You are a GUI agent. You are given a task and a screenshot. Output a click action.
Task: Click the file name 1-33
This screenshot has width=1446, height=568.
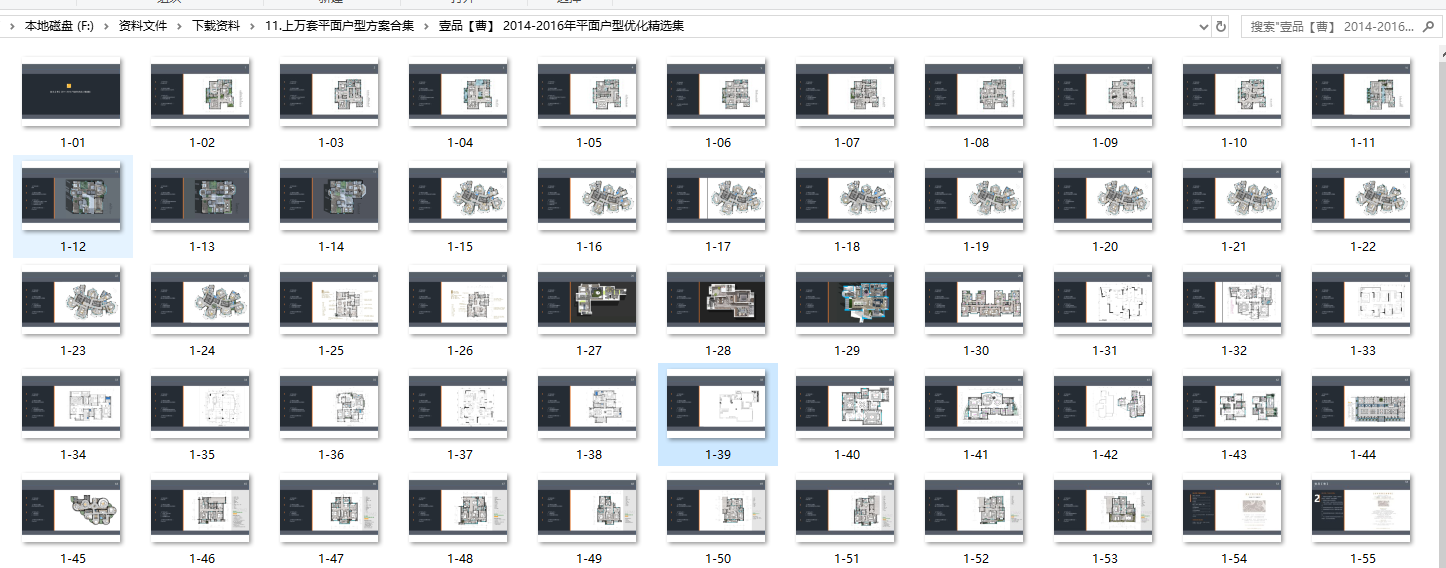[1363, 351]
